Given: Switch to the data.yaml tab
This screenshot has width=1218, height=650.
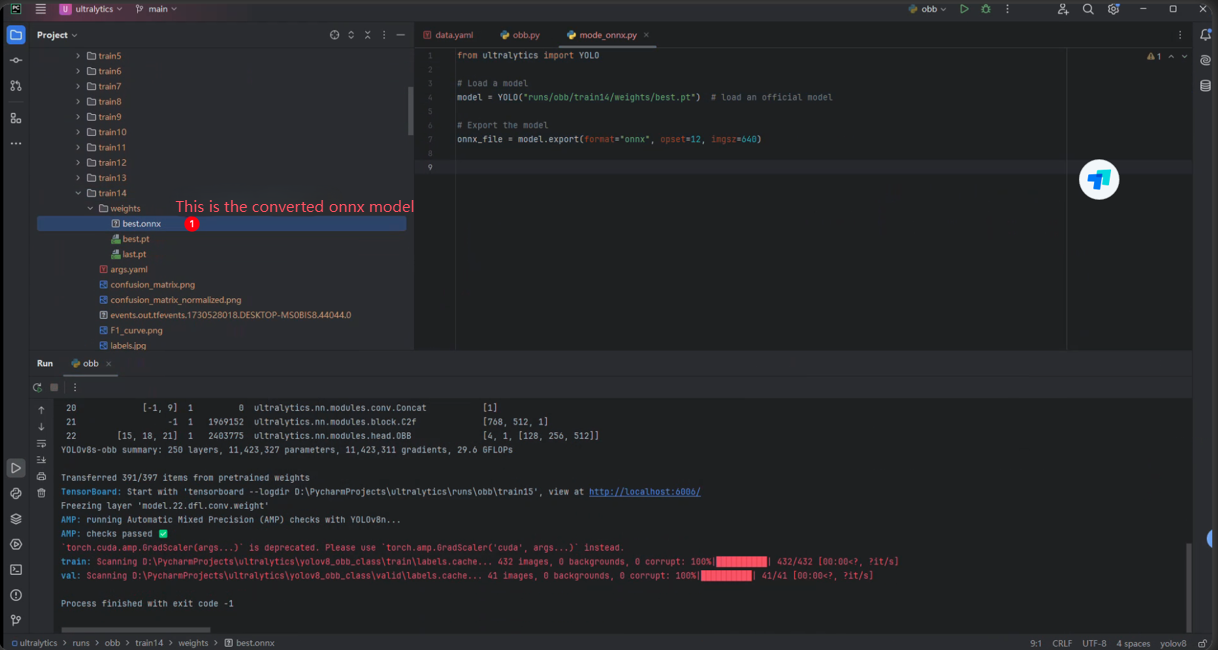Looking at the screenshot, I should (x=448, y=35).
